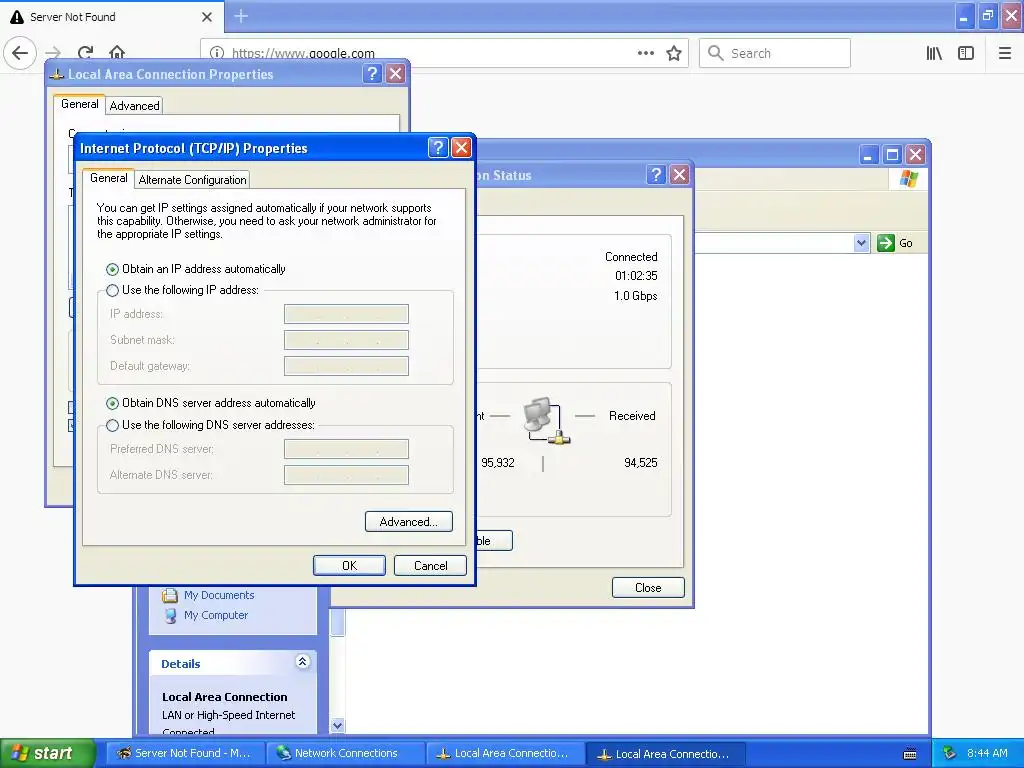Focus the Firefox Search box
The image size is (1024, 768).
tap(775, 54)
